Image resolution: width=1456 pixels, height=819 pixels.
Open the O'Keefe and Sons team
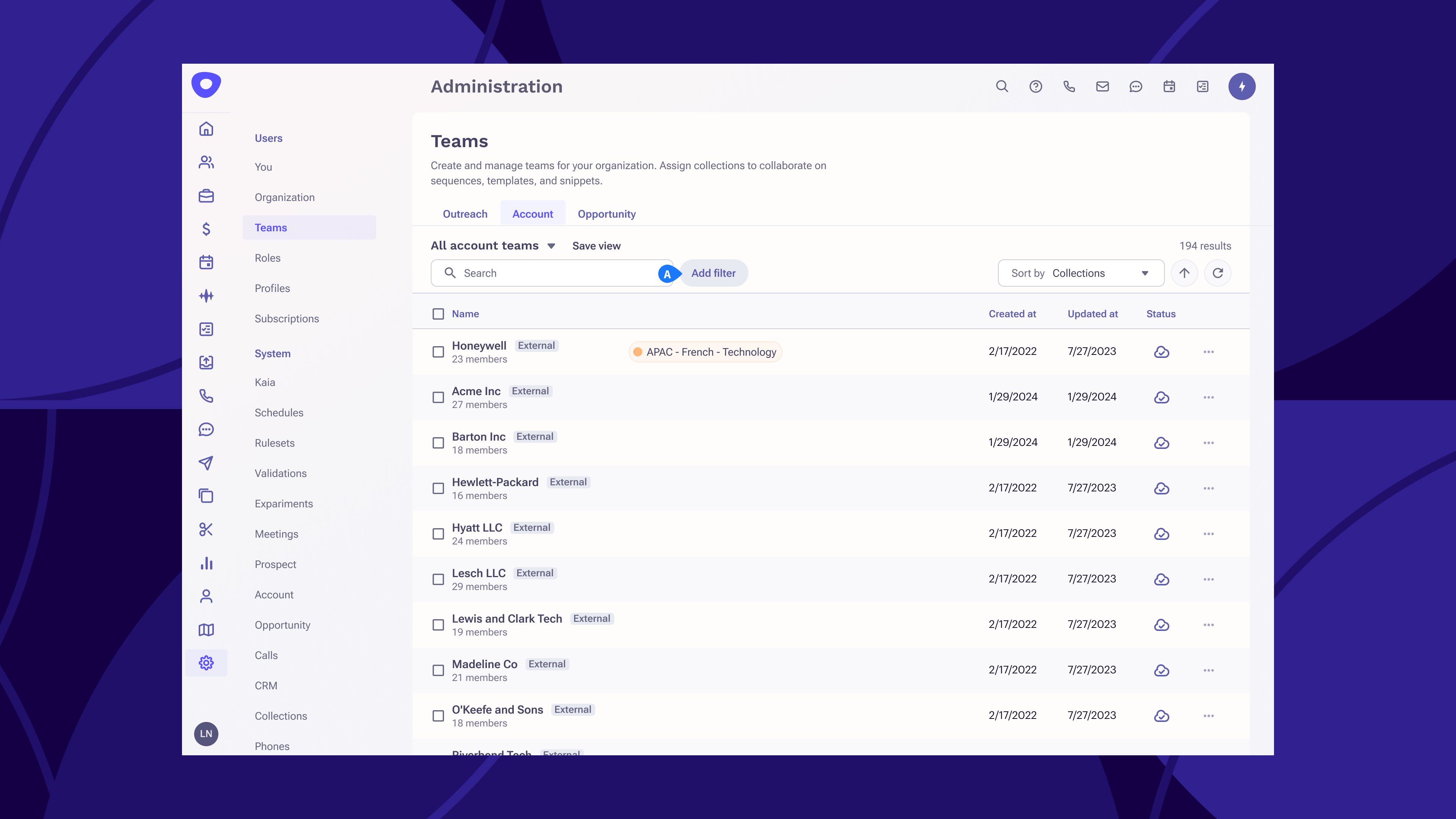(497, 709)
